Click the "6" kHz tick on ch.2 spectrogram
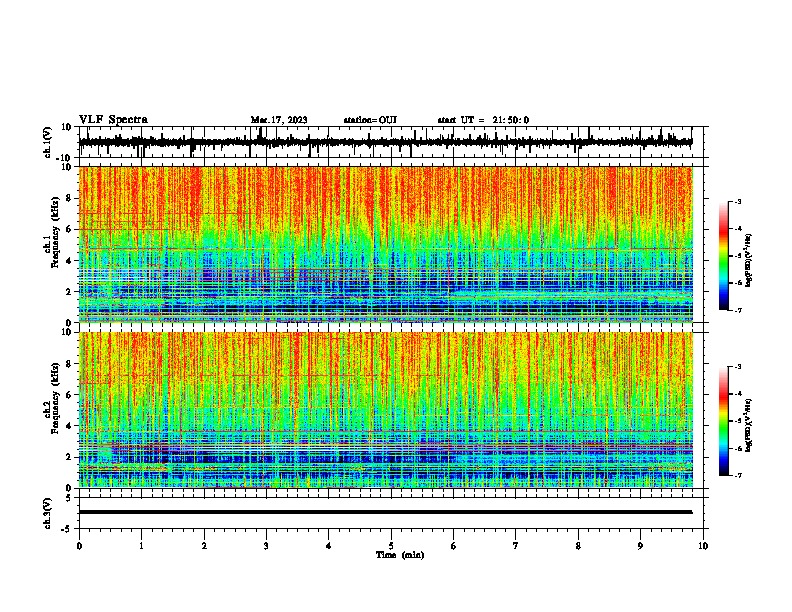The image size is (792, 612). click(69, 395)
